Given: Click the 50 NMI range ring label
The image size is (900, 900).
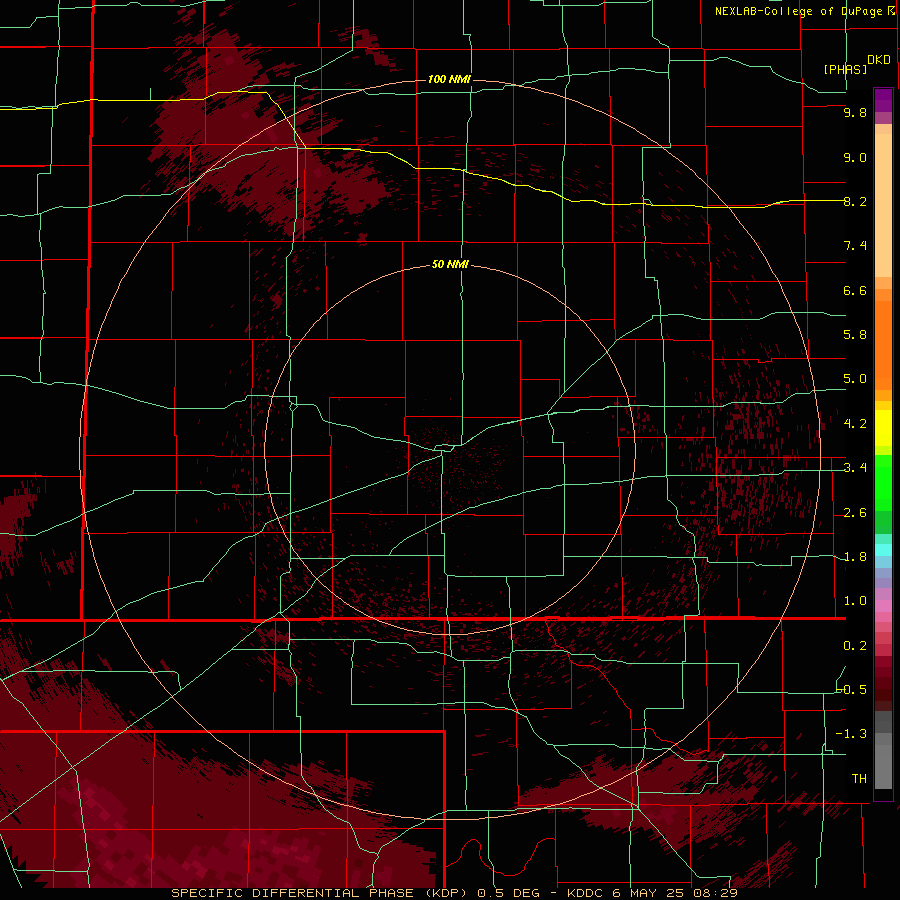Looking at the screenshot, I should point(450,264).
